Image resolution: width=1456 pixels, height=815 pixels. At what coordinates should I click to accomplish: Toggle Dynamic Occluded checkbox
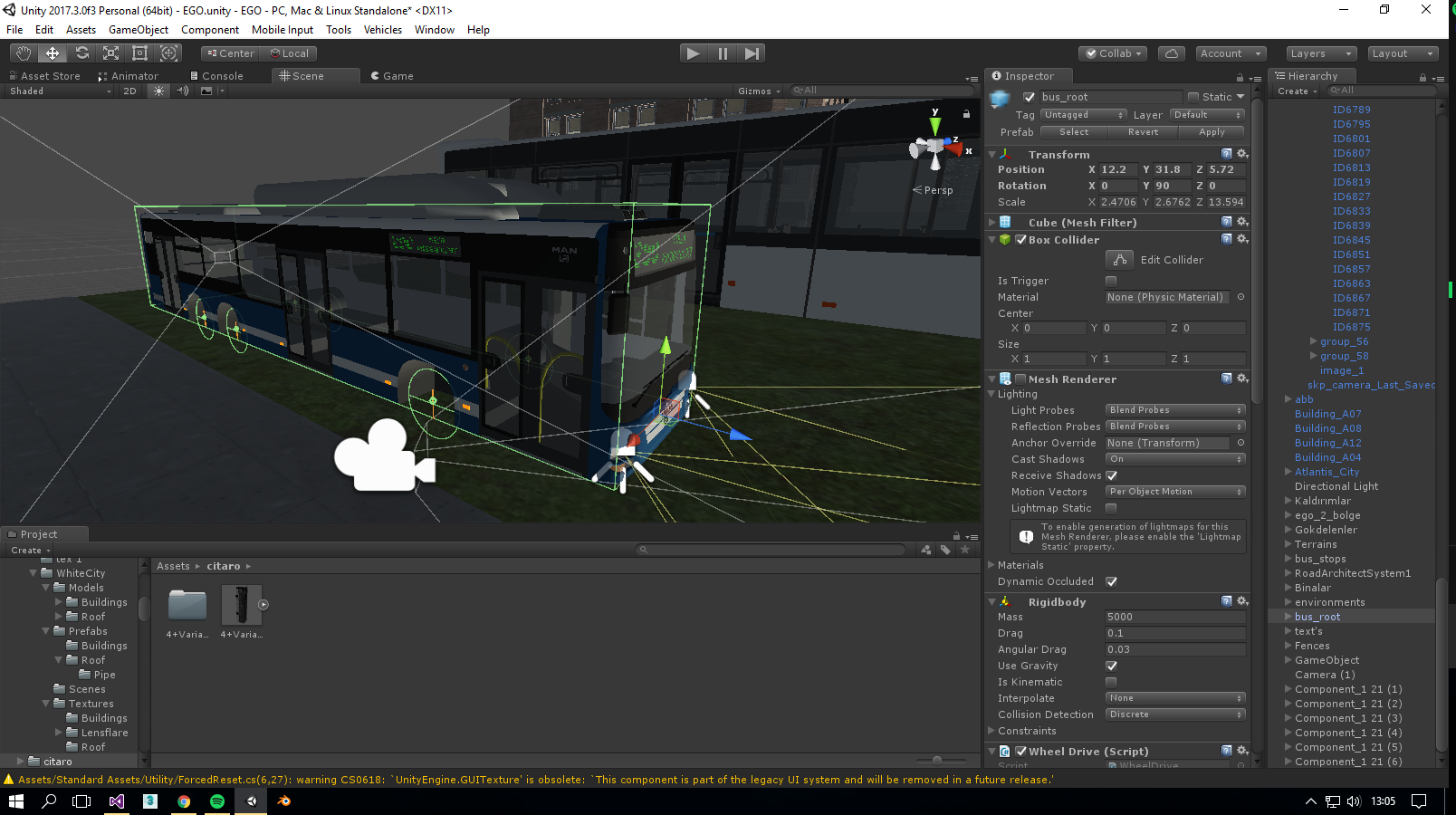click(x=1111, y=581)
